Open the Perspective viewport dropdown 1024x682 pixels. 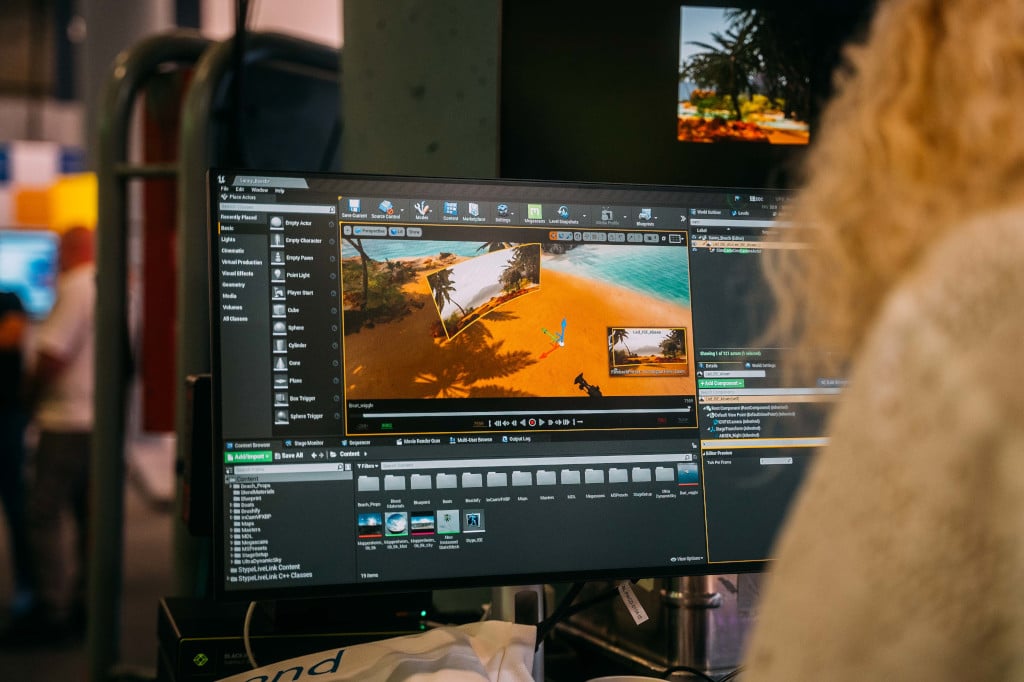click(369, 230)
